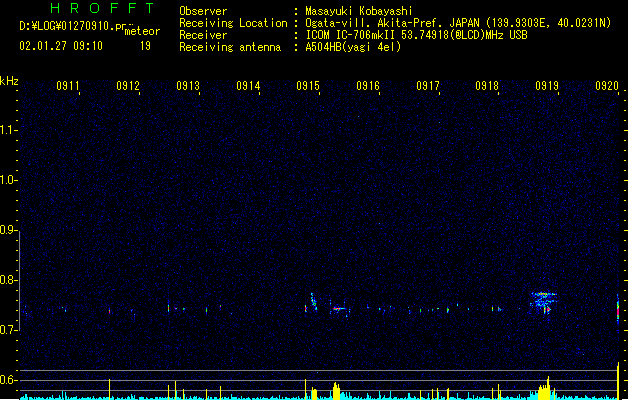Click the 0916 time marker
The height and width of the screenshot is (400, 629).
(368, 86)
